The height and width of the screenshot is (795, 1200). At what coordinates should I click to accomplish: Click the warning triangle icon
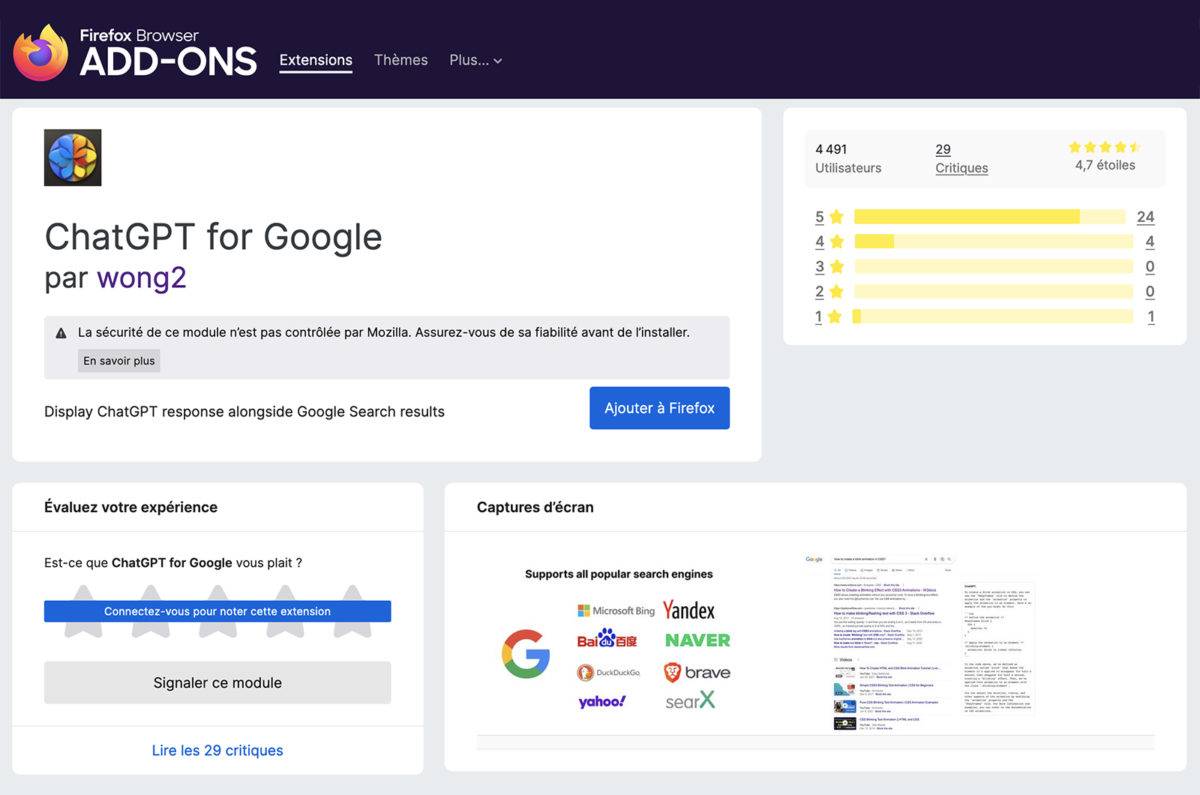61,333
